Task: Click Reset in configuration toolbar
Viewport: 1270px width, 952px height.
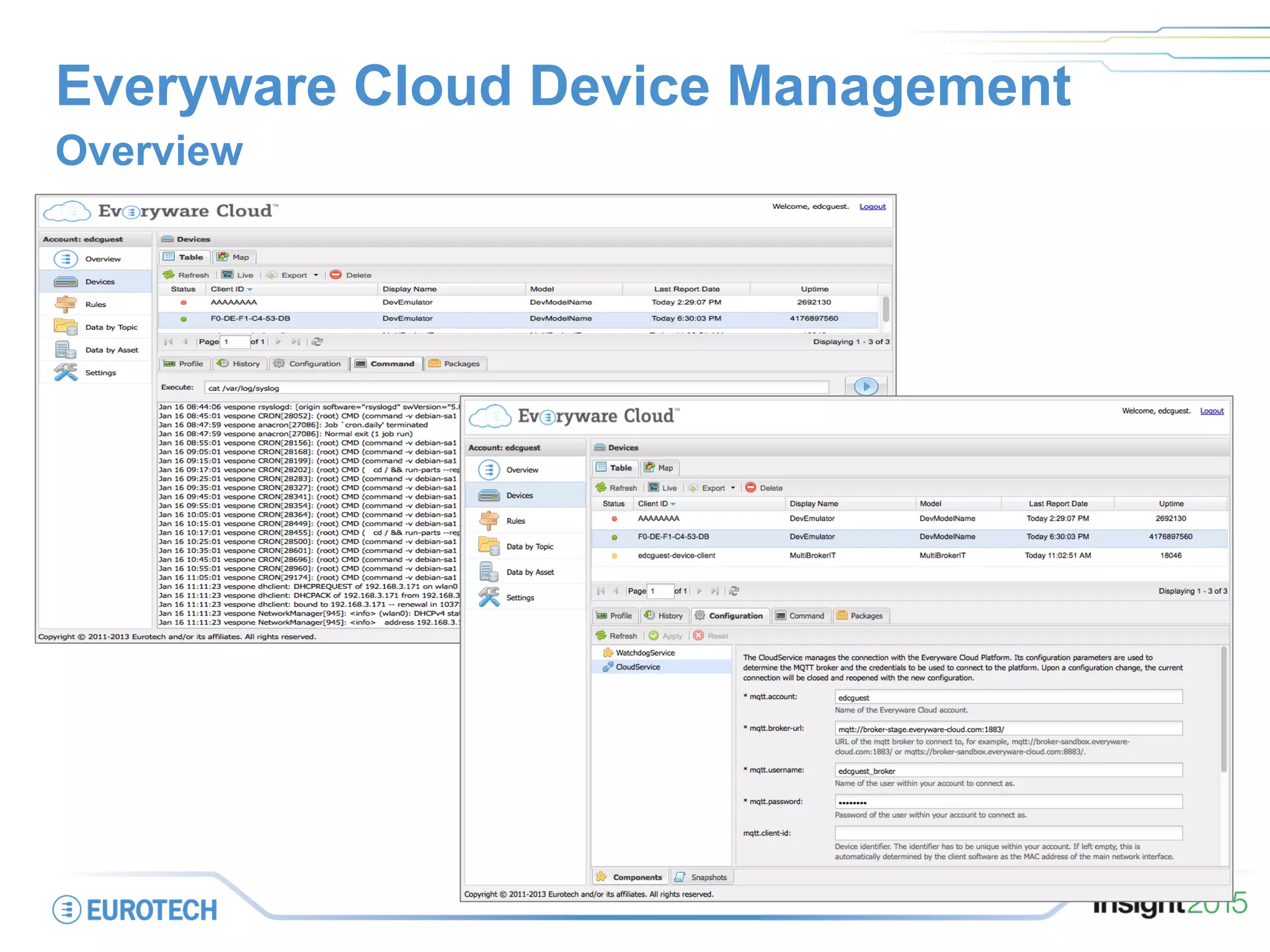Action: click(711, 636)
